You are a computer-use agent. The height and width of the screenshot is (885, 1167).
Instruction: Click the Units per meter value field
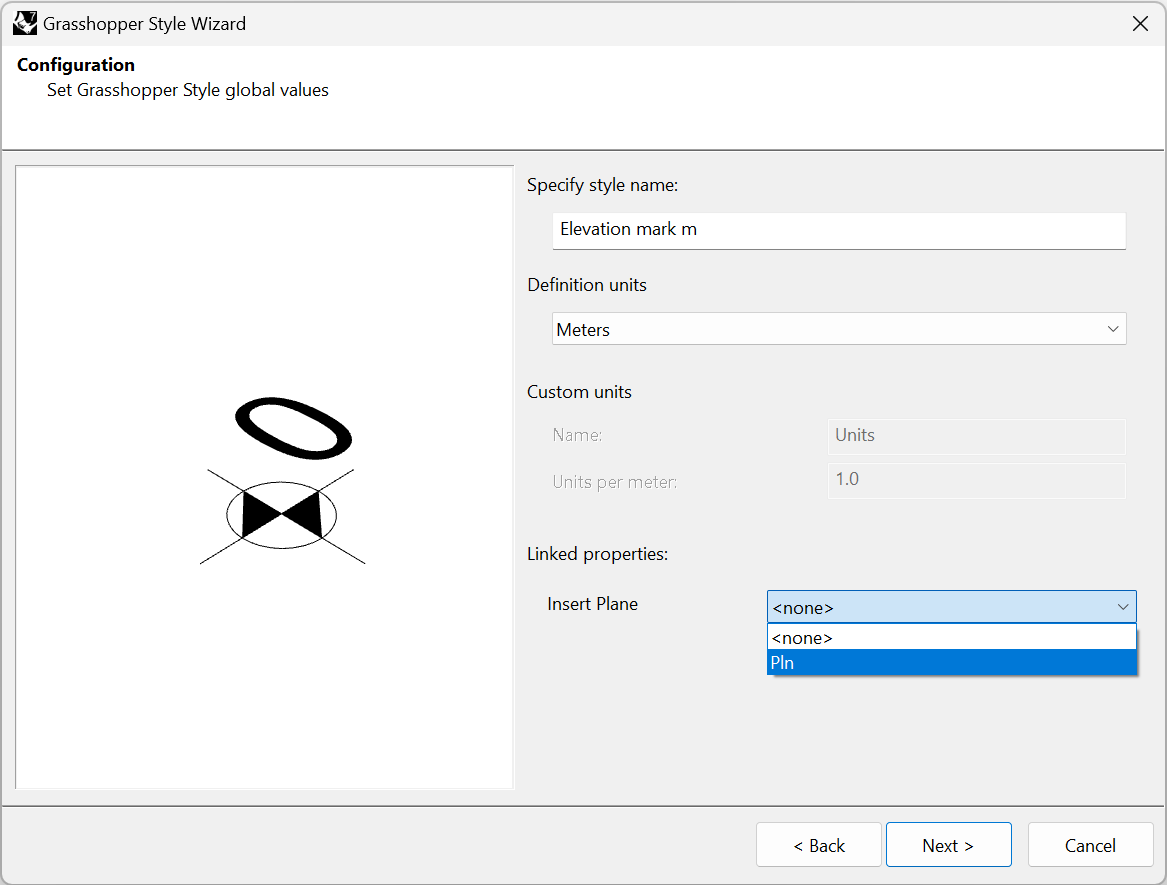[x=976, y=480]
